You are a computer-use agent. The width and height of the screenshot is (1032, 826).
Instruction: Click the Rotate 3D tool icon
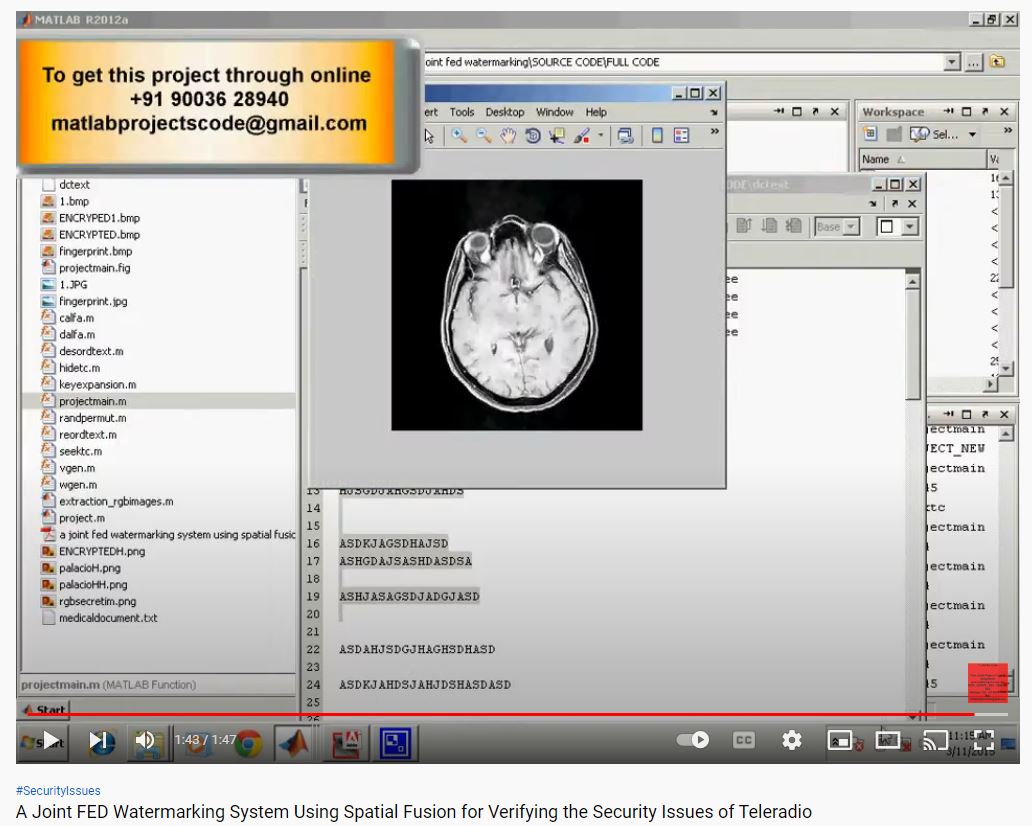click(533, 136)
